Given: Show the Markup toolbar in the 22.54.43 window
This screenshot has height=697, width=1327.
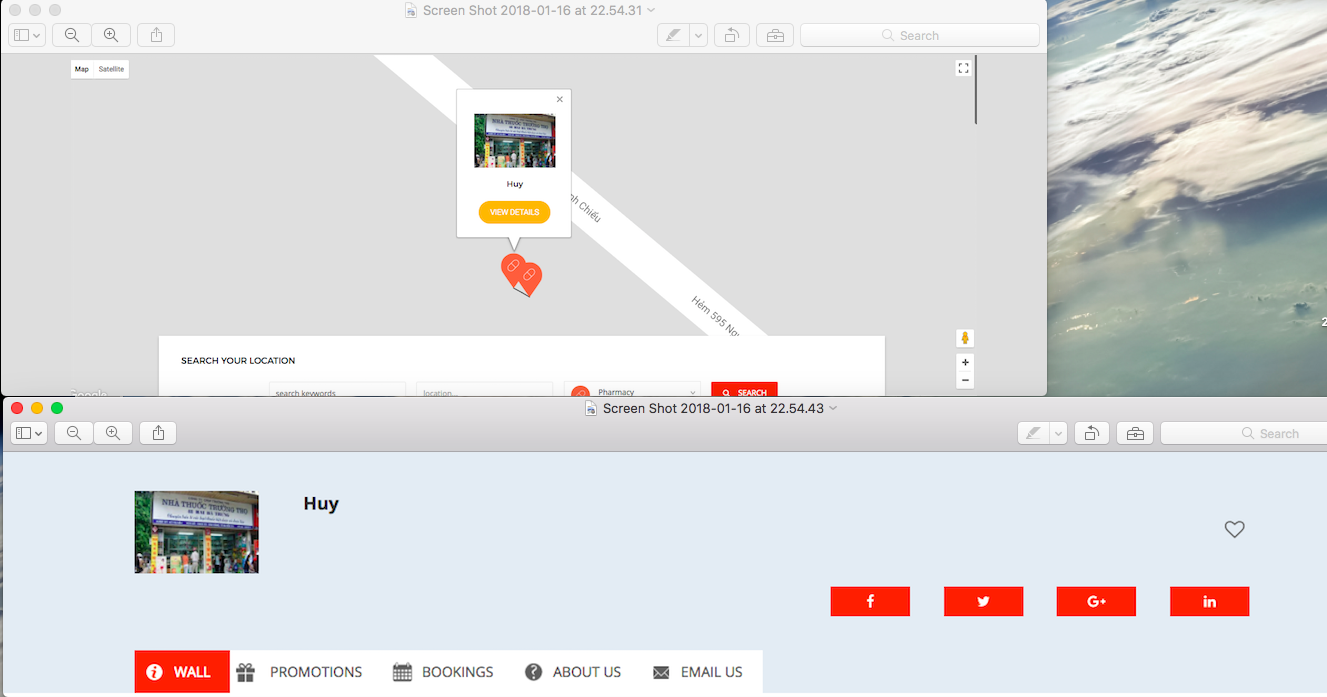Looking at the screenshot, I should pyautogui.click(x=1136, y=433).
